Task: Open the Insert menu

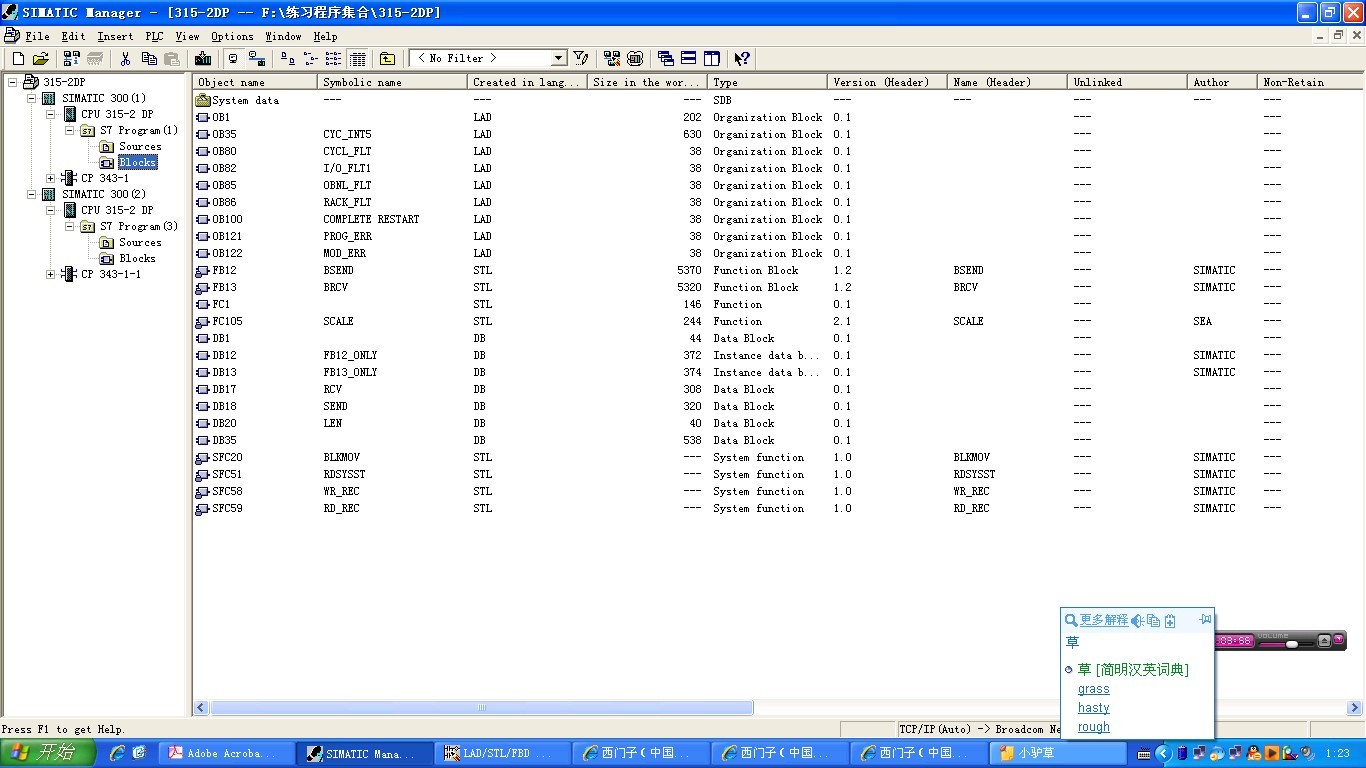Action: pyautogui.click(x=115, y=36)
